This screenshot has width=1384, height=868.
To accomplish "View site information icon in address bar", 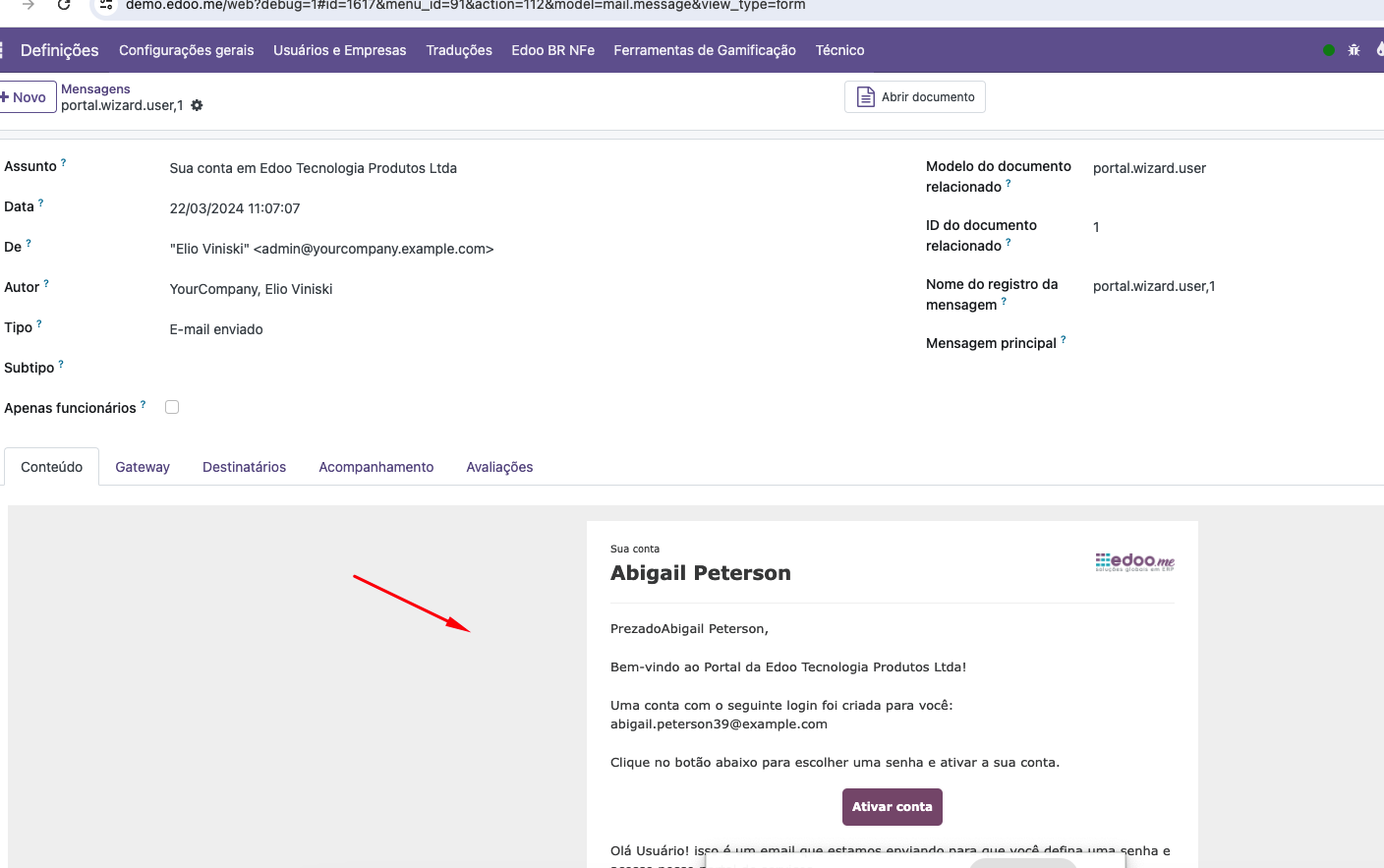I will tap(106, 5).
